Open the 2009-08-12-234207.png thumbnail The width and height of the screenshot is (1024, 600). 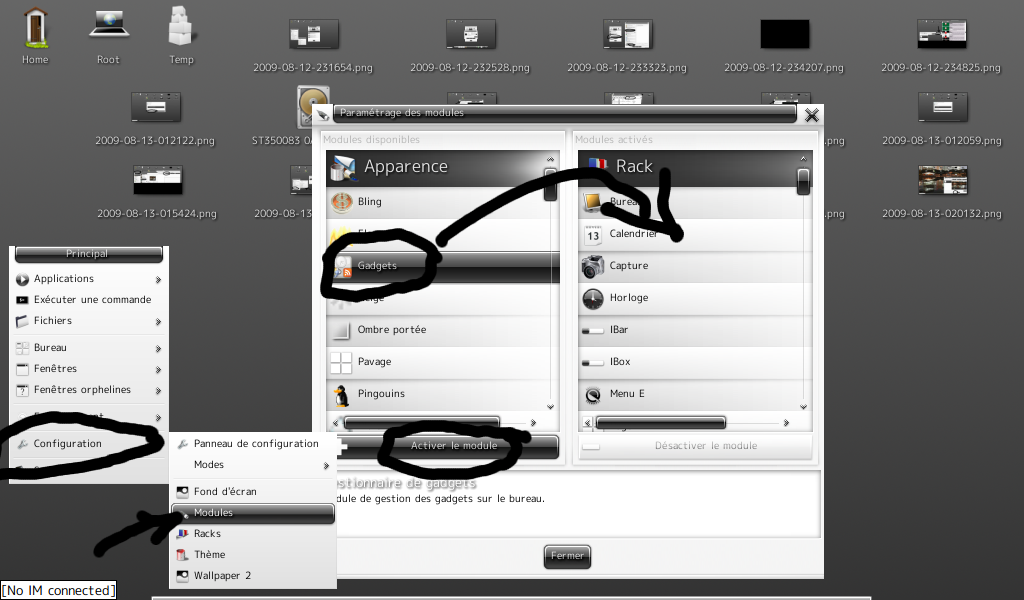[784, 34]
